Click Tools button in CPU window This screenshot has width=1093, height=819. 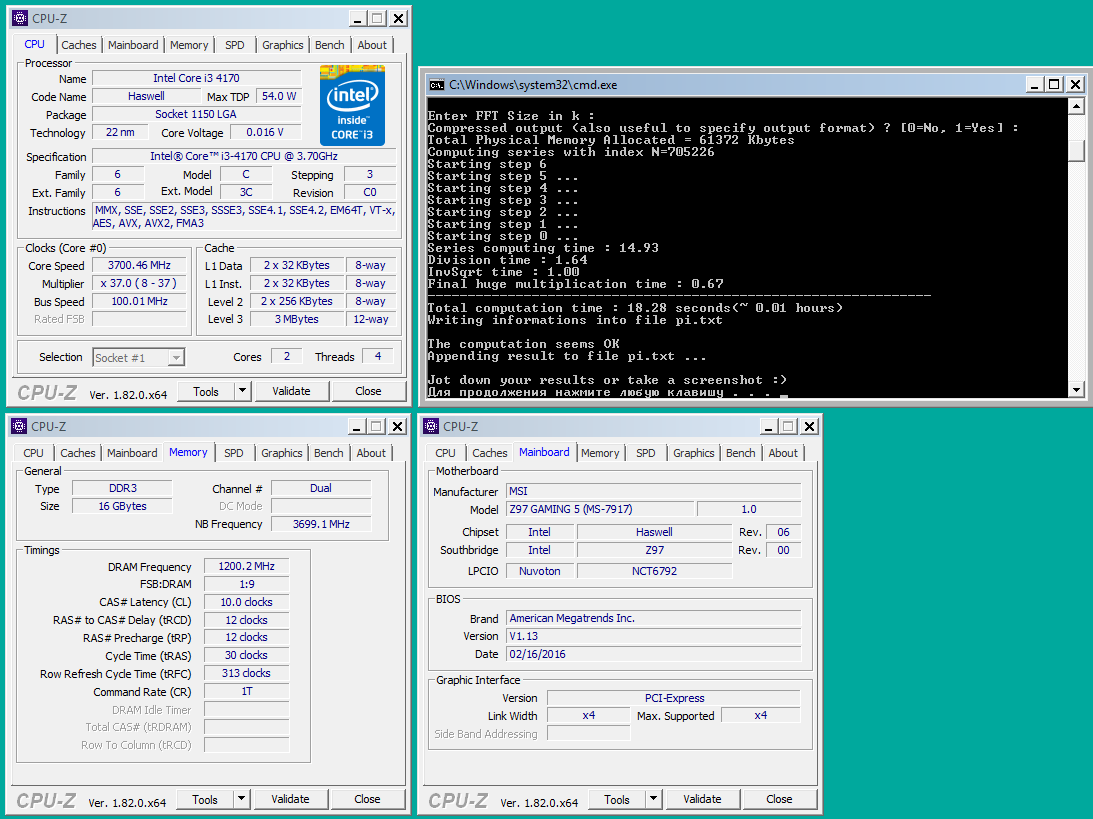click(206, 391)
